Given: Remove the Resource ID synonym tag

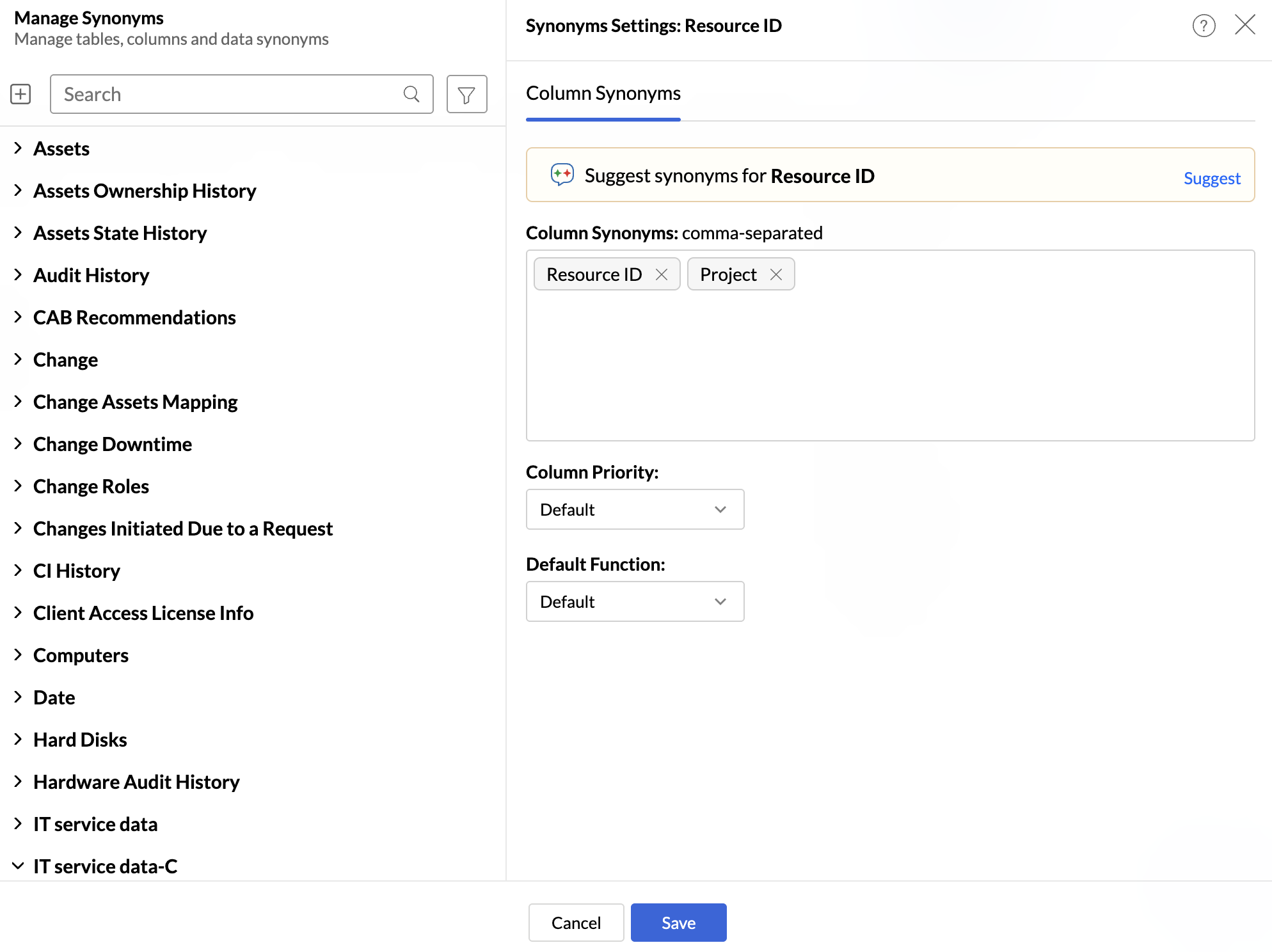Looking at the screenshot, I should (662, 274).
